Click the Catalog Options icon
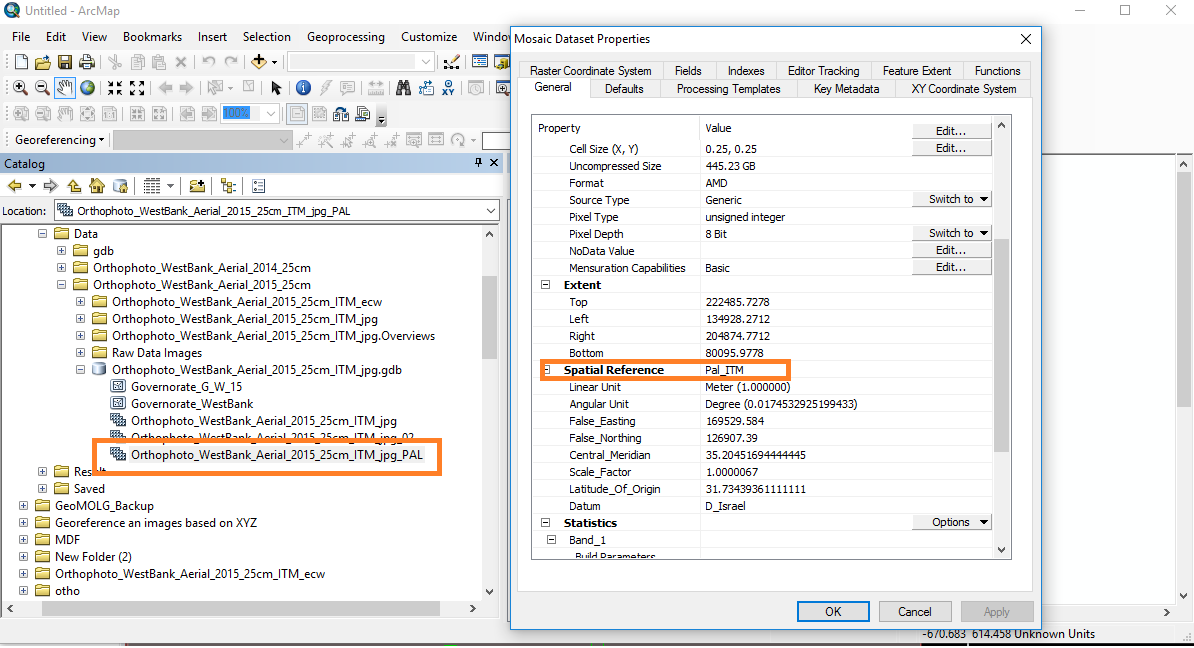 258,186
